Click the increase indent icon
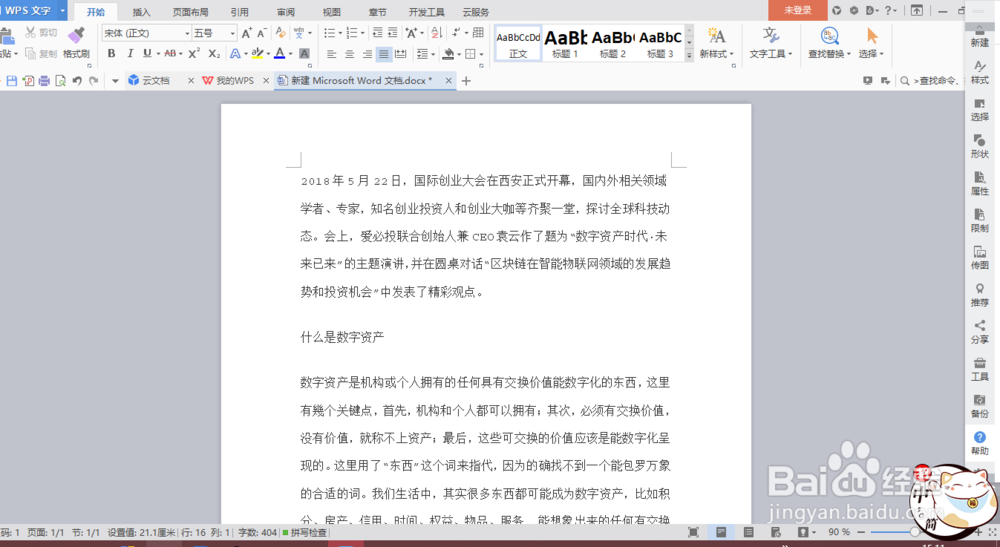This screenshot has width=1000, height=547. coord(392,33)
